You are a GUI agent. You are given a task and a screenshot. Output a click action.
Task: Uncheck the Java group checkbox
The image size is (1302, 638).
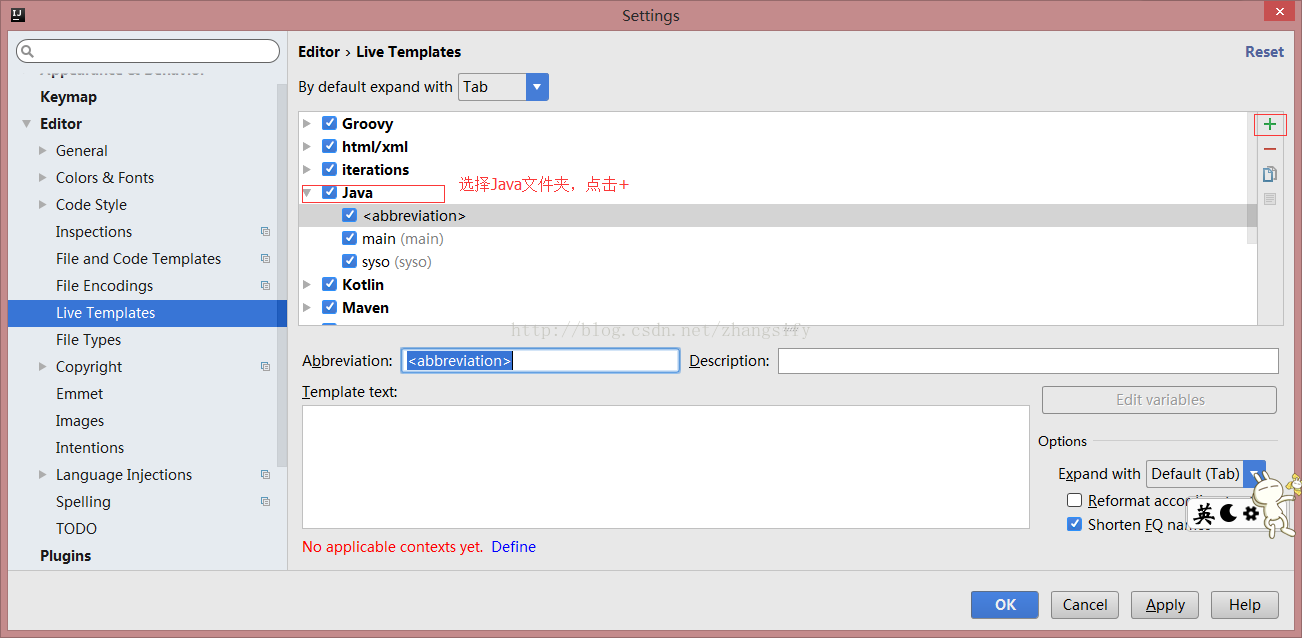329,192
